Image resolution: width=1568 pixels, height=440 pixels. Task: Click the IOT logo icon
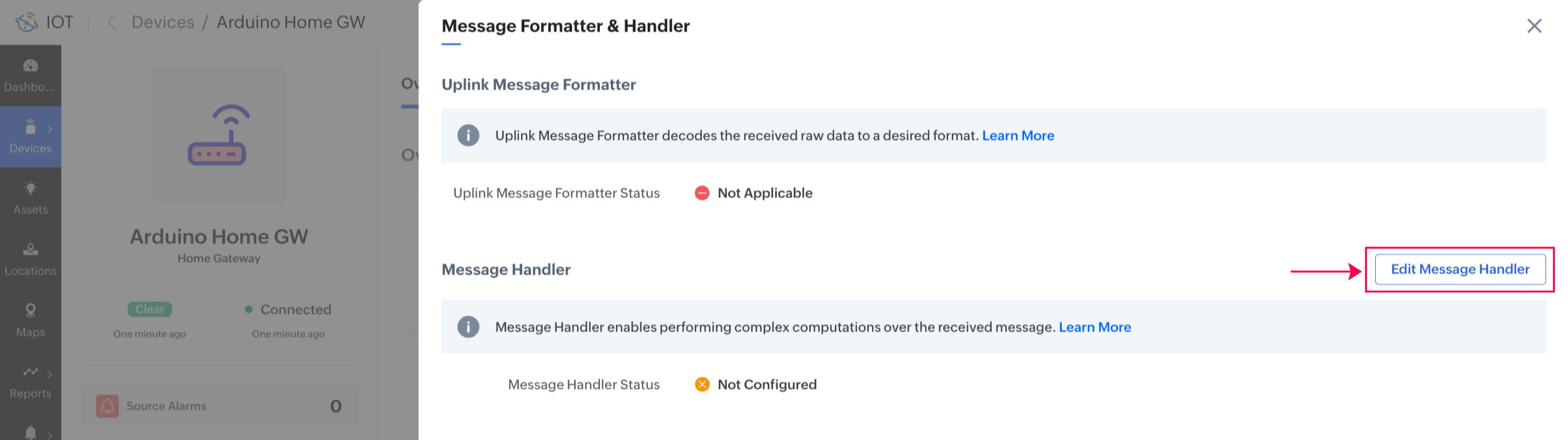(27, 22)
